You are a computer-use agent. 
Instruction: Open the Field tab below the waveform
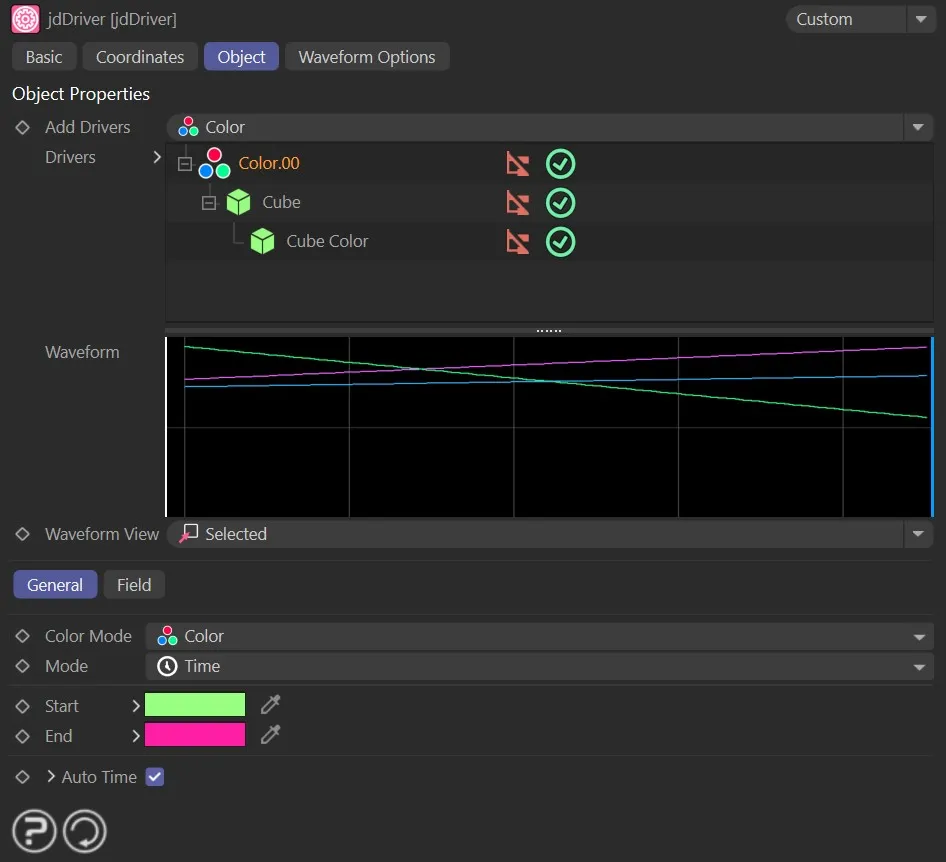point(134,584)
